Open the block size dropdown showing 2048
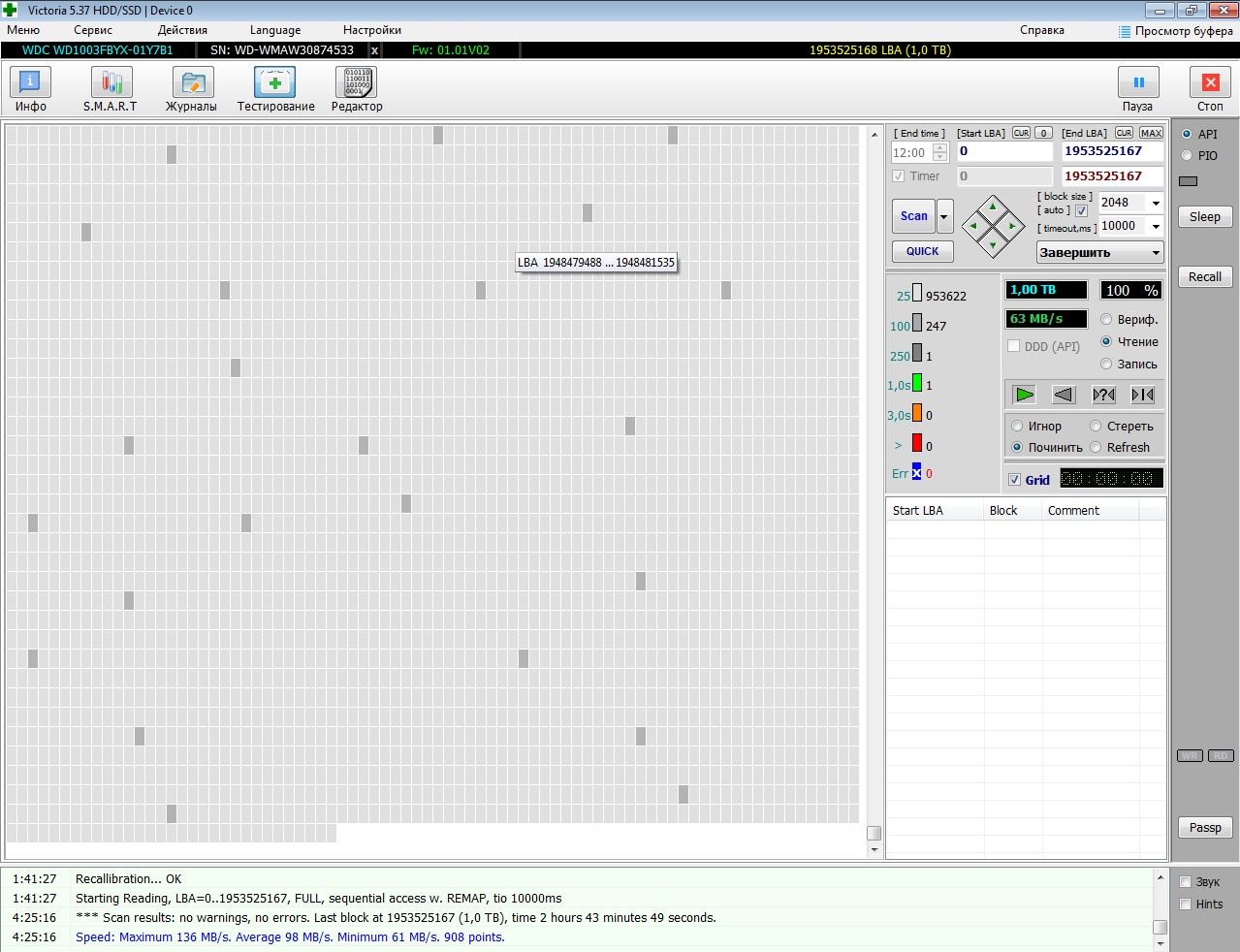The height and width of the screenshot is (952, 1240). tap(1156, 203)
